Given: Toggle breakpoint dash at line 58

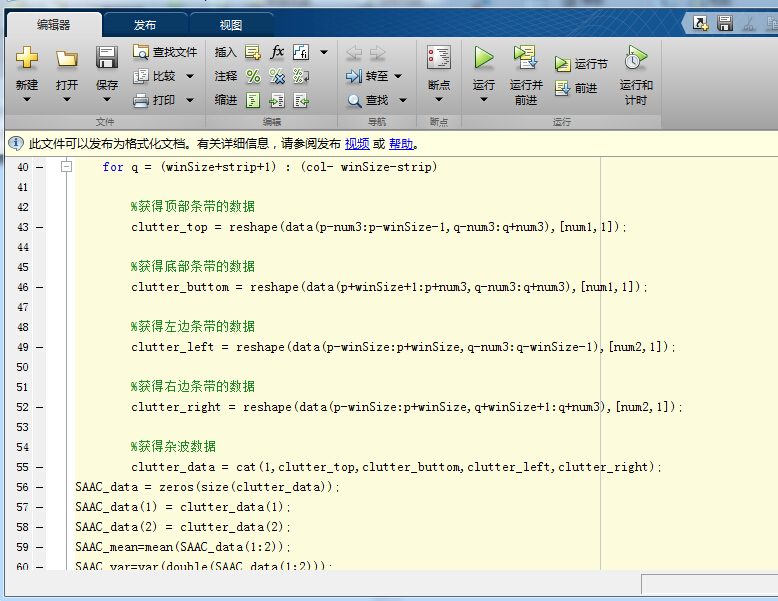Looking at the screenshot, I should (40, 527).
